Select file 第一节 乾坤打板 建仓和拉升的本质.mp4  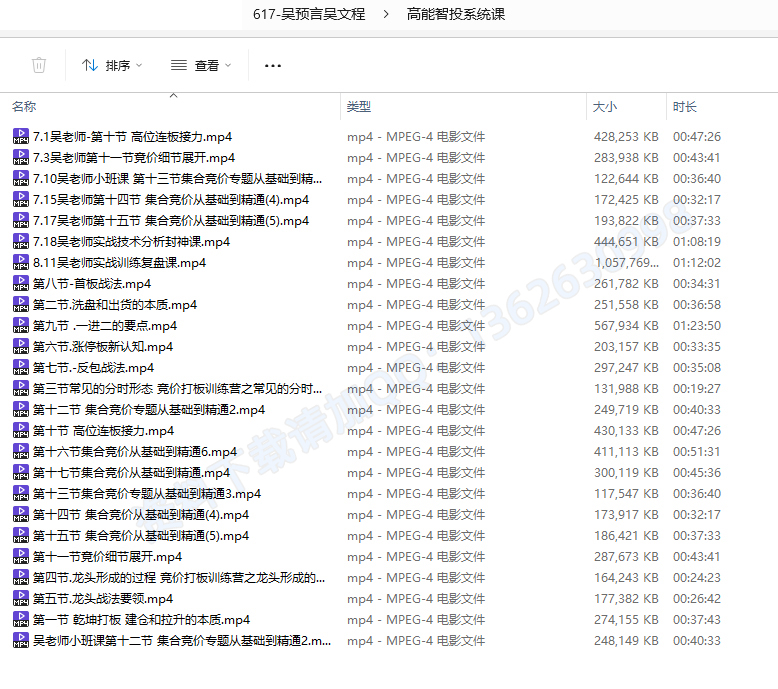141,620
